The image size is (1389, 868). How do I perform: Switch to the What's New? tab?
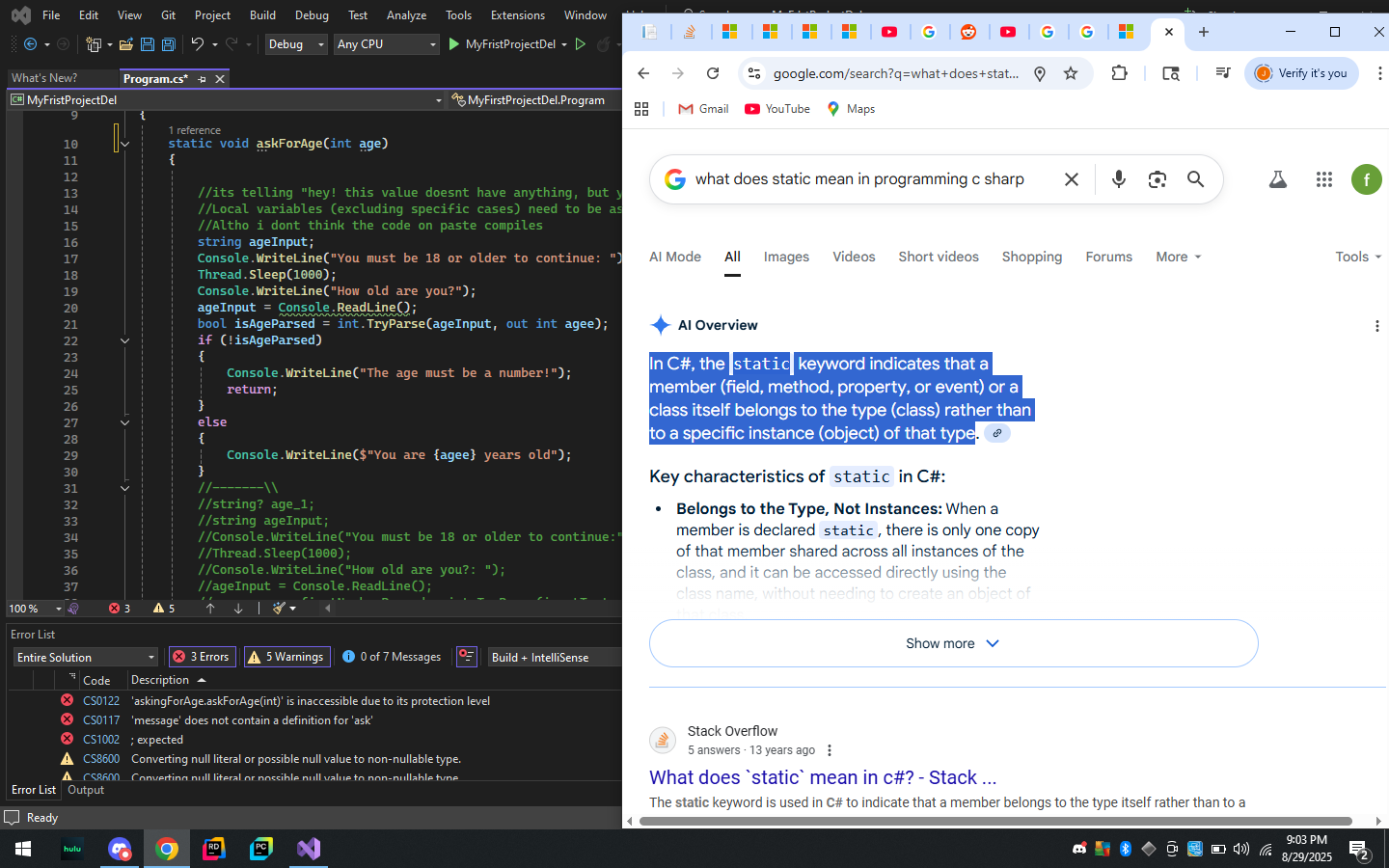[44, 78]
